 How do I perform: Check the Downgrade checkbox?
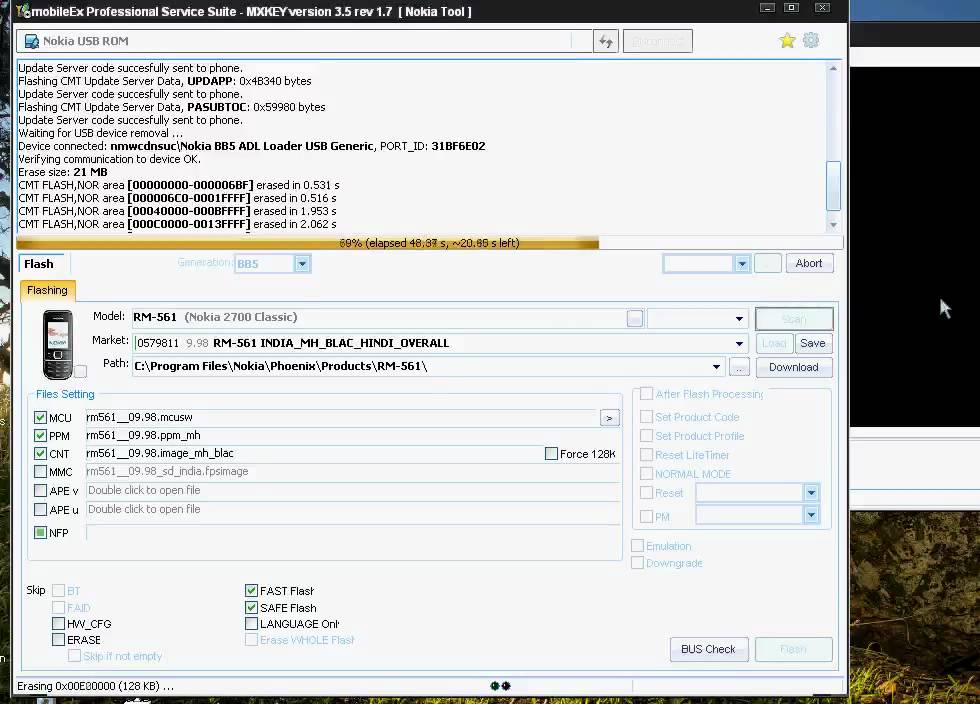tap(638, 563)
